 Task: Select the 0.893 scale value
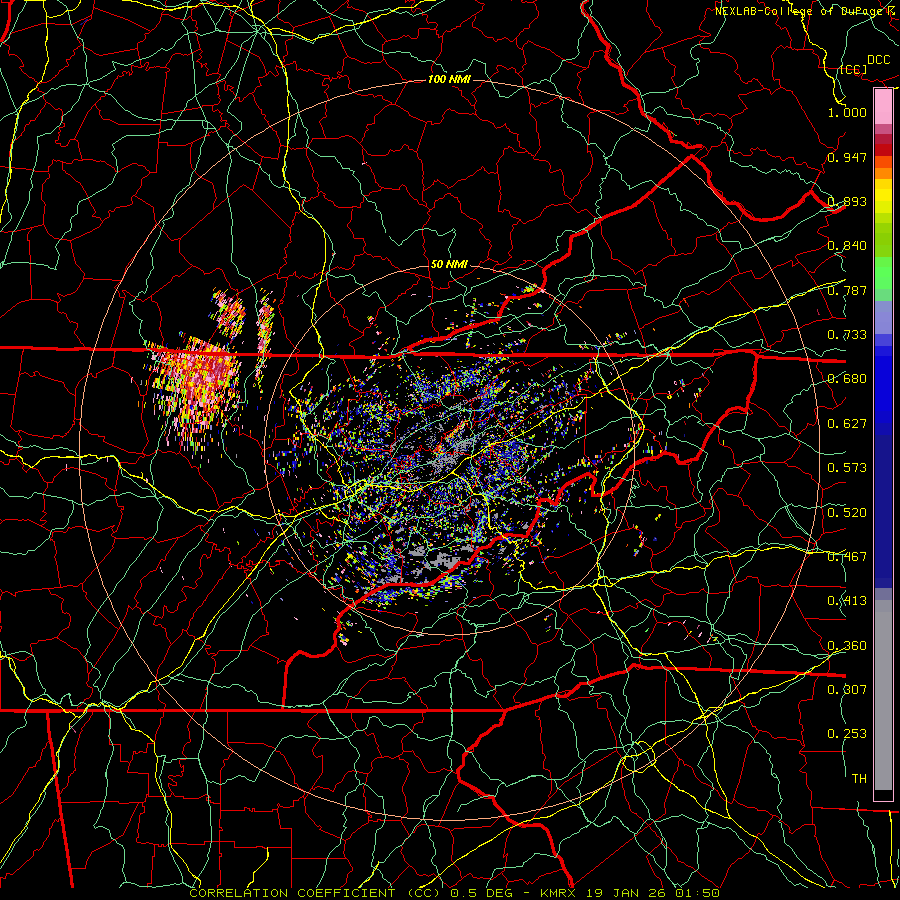[x=847, y=201]
